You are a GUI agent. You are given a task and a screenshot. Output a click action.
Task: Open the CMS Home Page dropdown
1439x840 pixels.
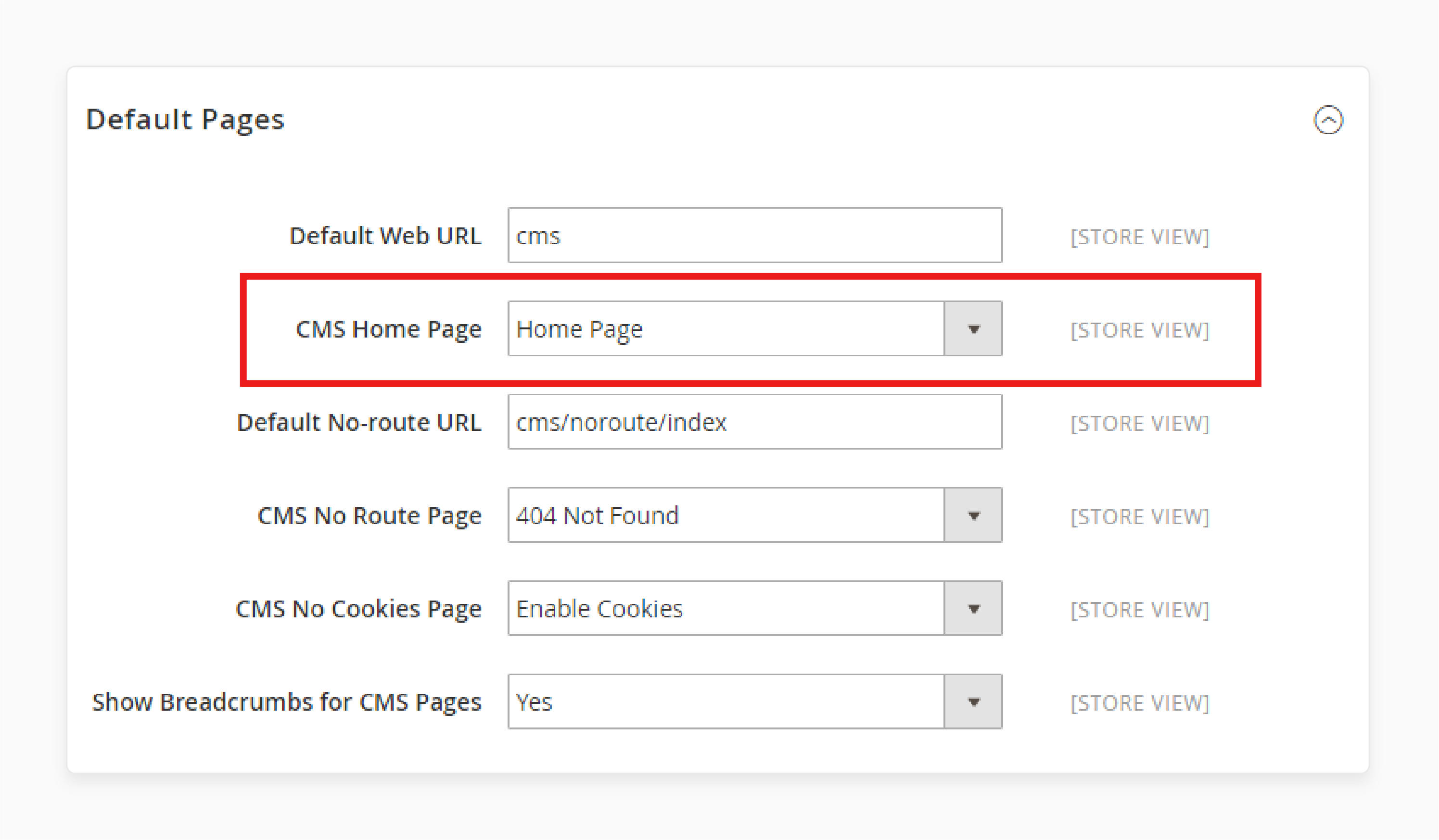tap(755, 329)
